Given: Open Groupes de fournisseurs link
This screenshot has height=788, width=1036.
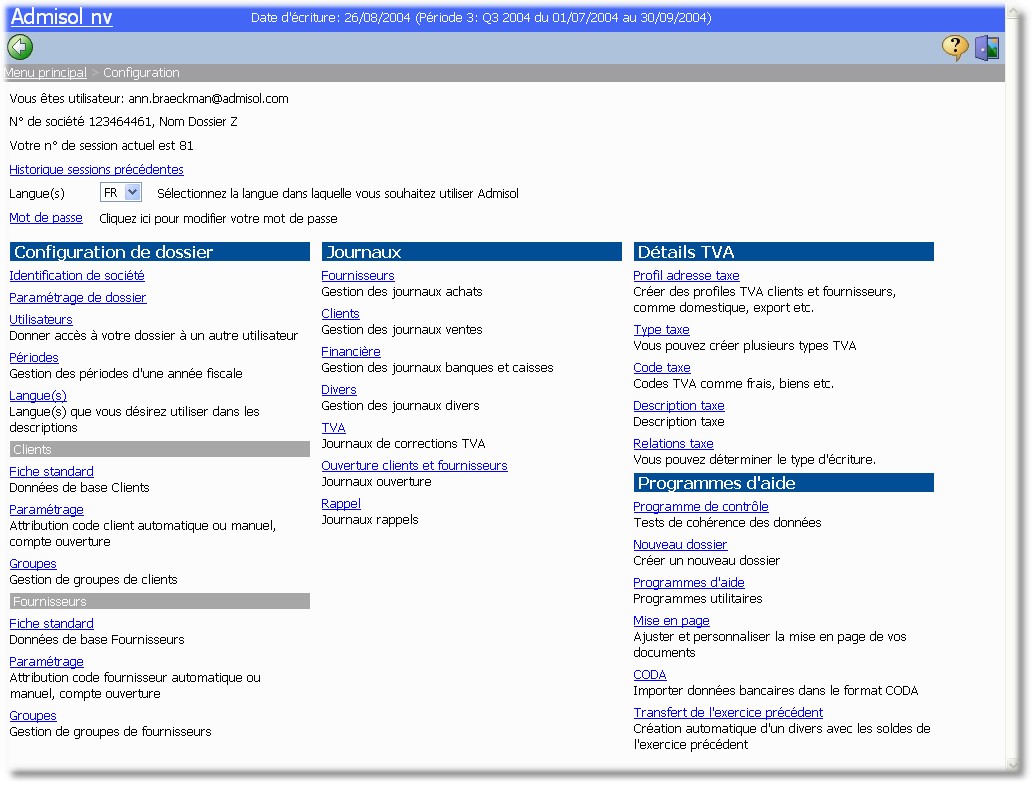Looking at the screenshot, I should pos(33,716).
